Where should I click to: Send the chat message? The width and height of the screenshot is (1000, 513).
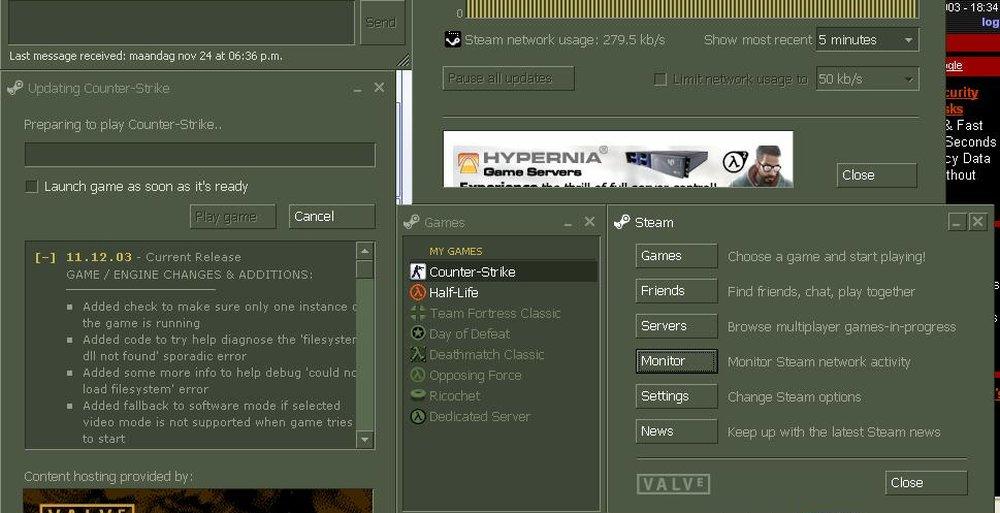click(382, 22)
